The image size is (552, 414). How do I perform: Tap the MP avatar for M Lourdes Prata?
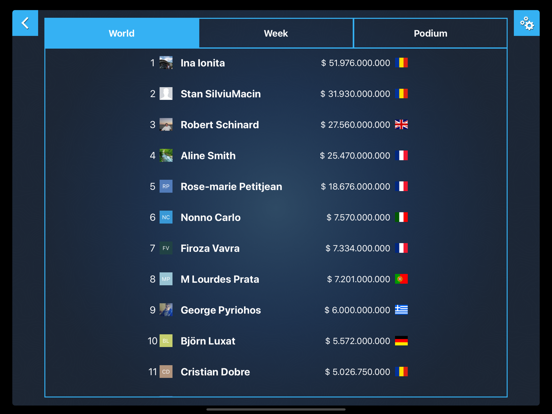166,279
